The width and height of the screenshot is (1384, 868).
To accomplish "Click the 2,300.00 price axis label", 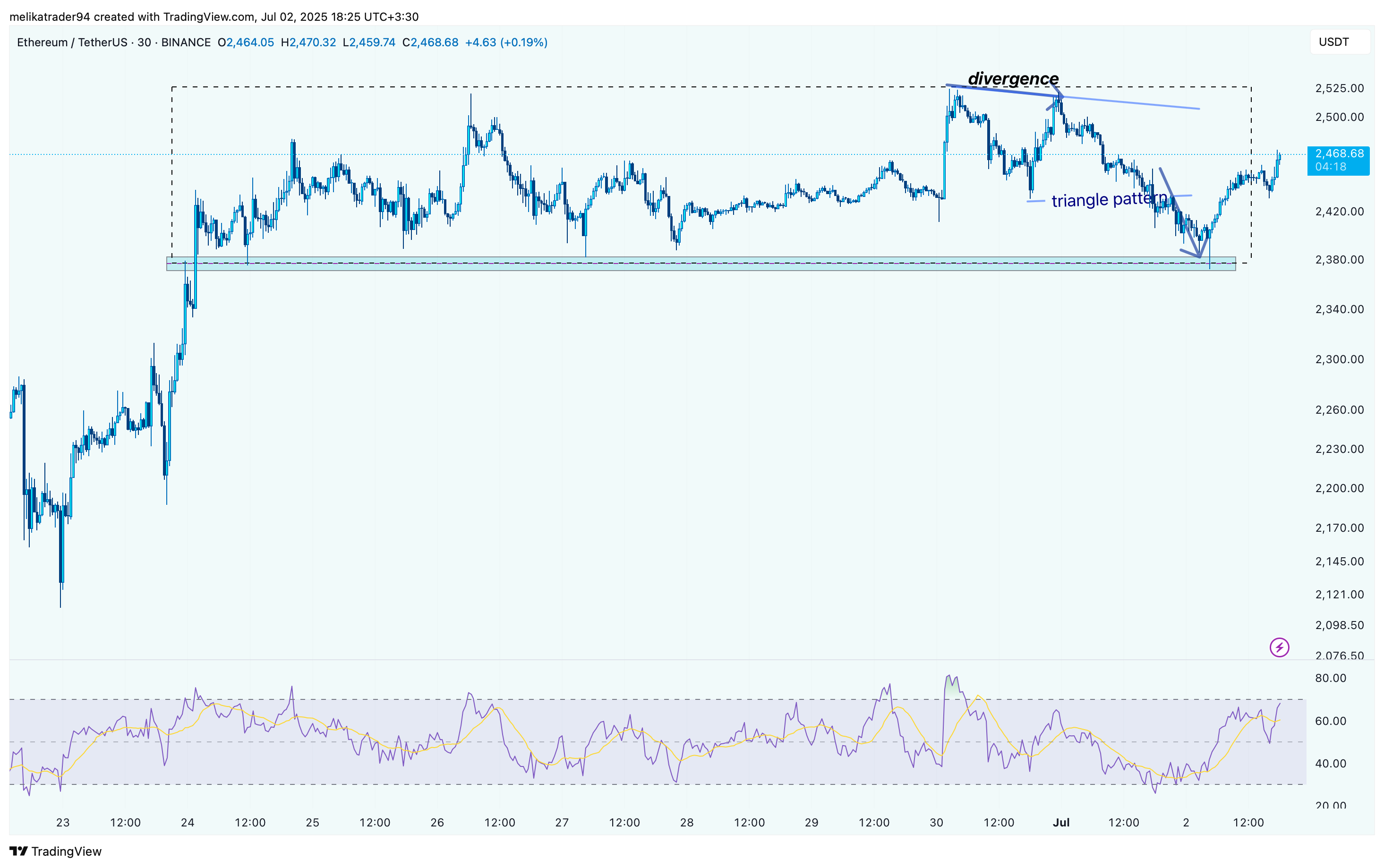I will 1339,359.
